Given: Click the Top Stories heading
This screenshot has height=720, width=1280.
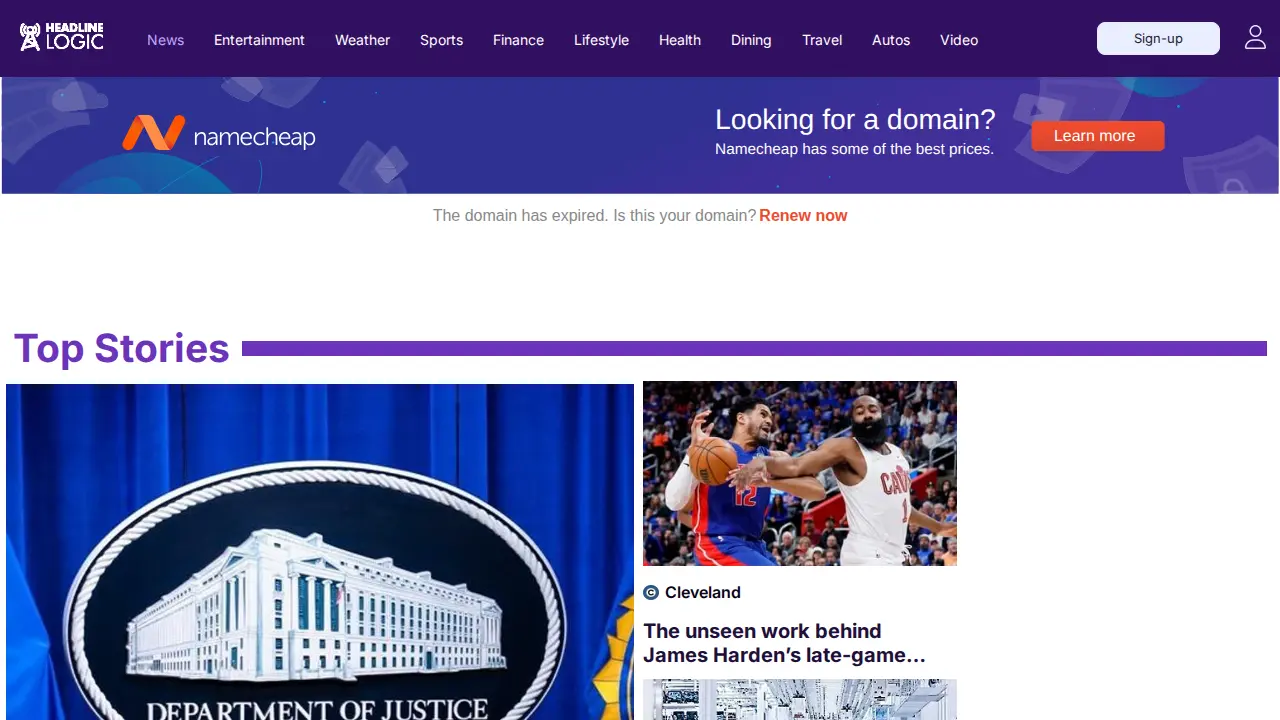Looking at the screenshot, I should click(122, 348).
